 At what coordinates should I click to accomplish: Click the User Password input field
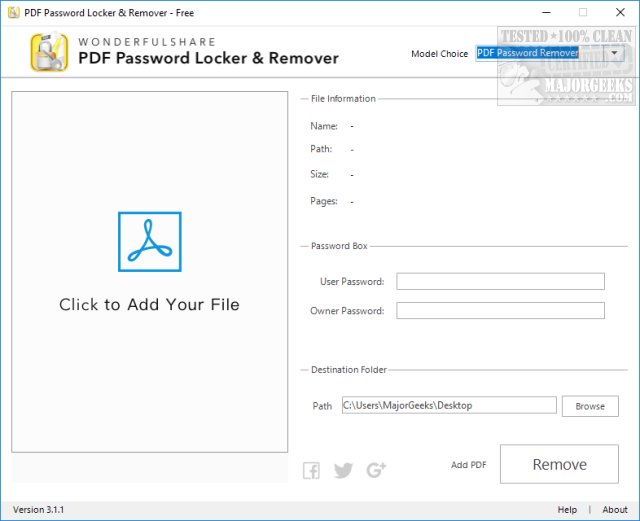tap(500, 281)
